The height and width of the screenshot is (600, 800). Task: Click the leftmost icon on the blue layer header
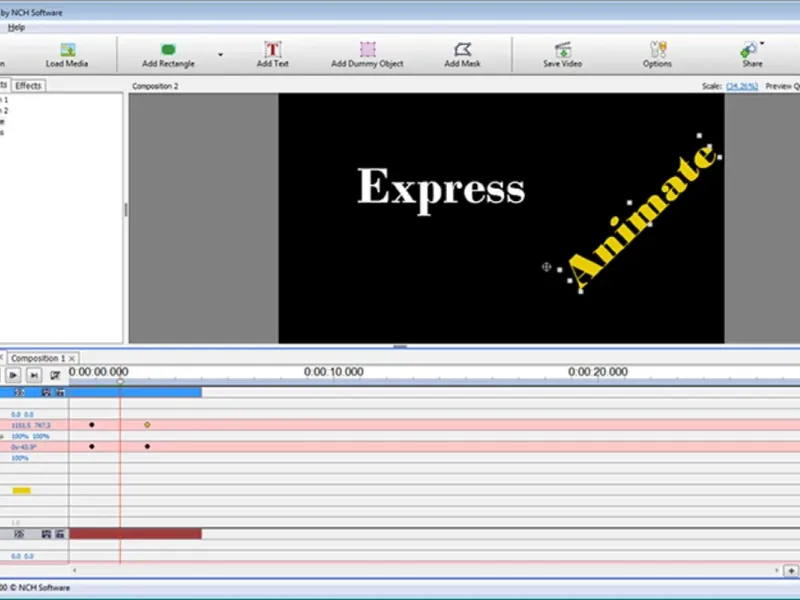pos(19,392)
